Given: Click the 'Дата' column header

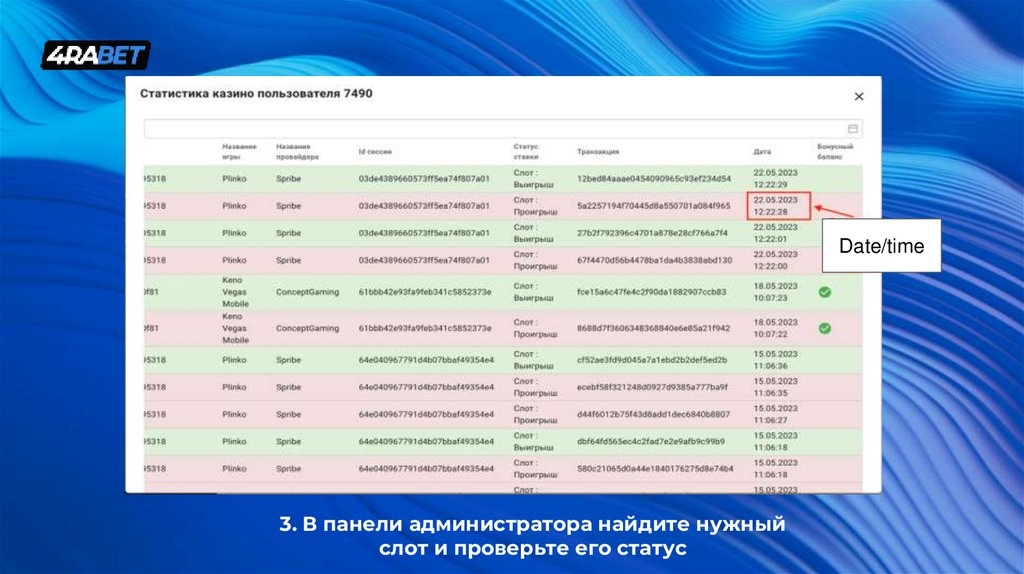Looking at the screenshot, I should coord(762,151).
